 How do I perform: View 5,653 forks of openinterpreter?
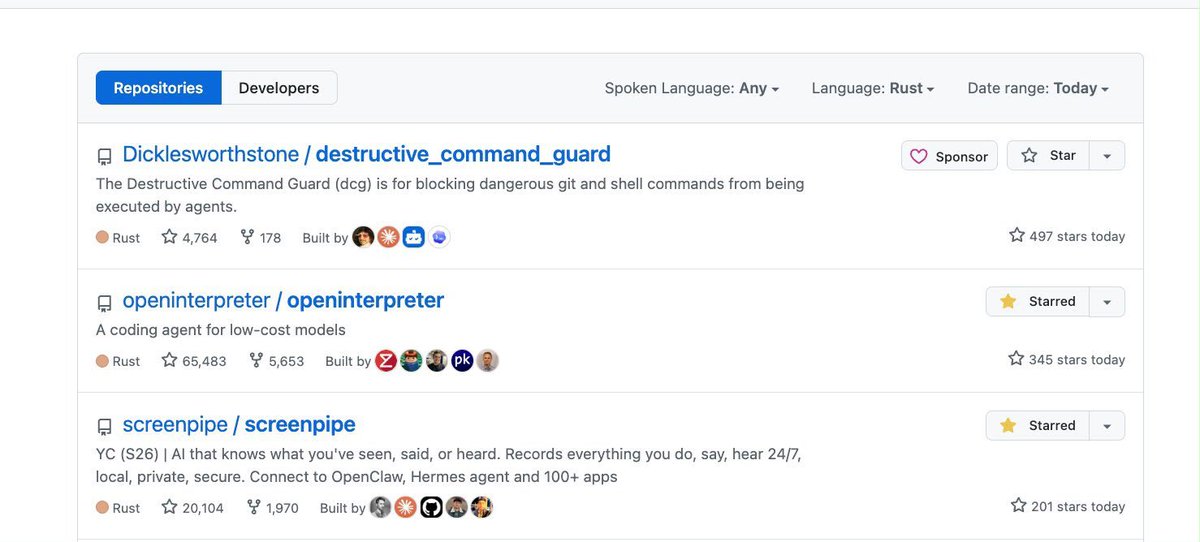276,361
